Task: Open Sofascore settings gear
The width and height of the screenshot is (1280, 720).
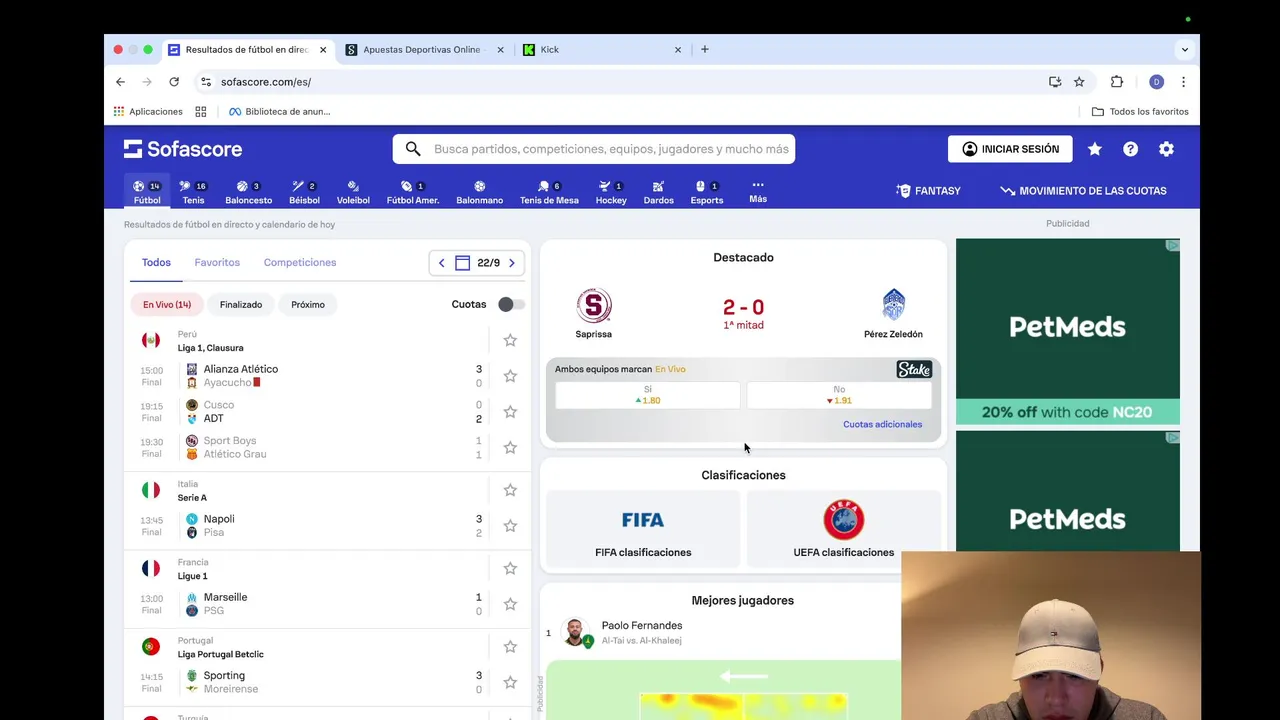Action: 1166,149
